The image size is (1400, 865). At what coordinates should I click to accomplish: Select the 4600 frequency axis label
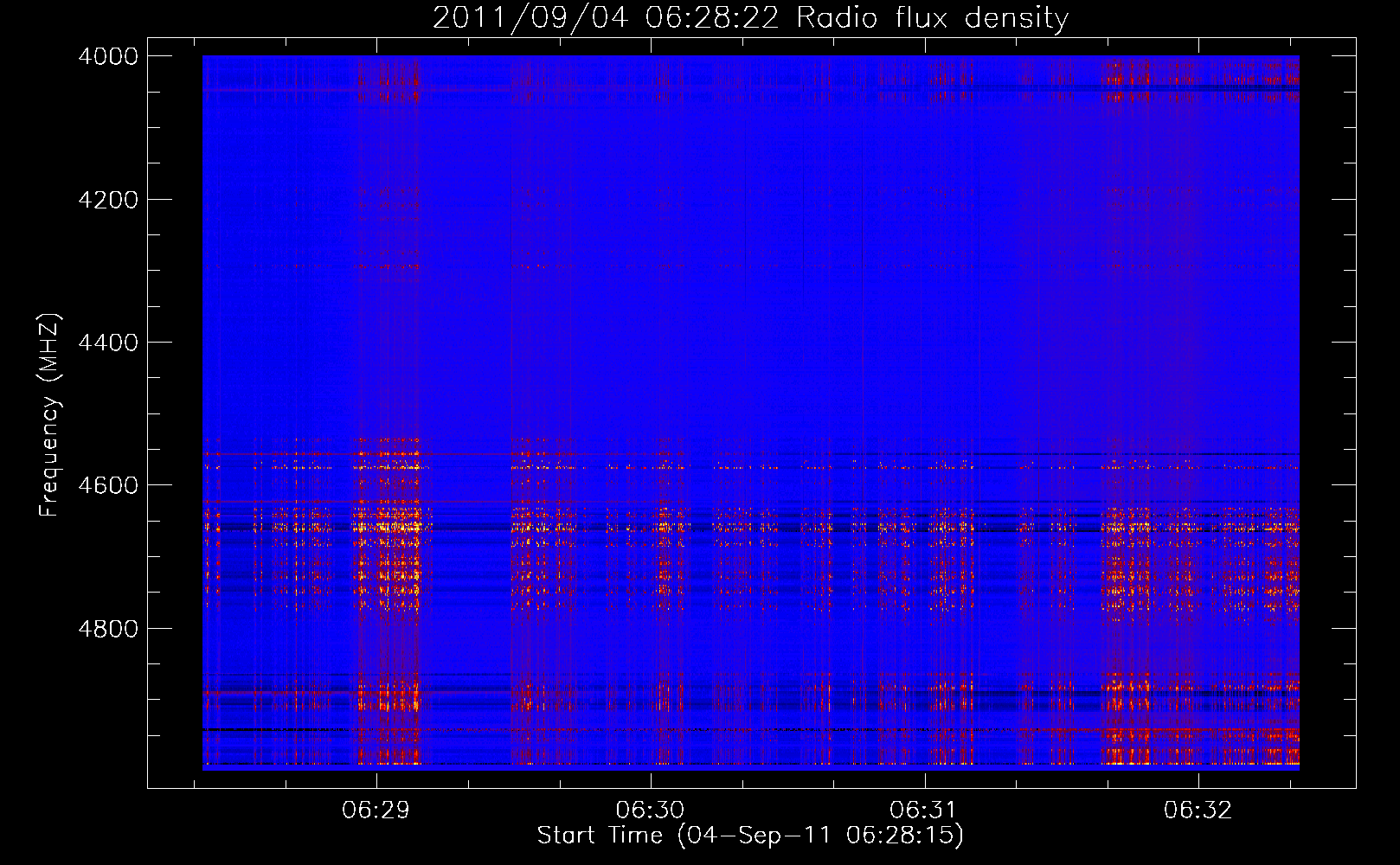[x=108, y=485]
